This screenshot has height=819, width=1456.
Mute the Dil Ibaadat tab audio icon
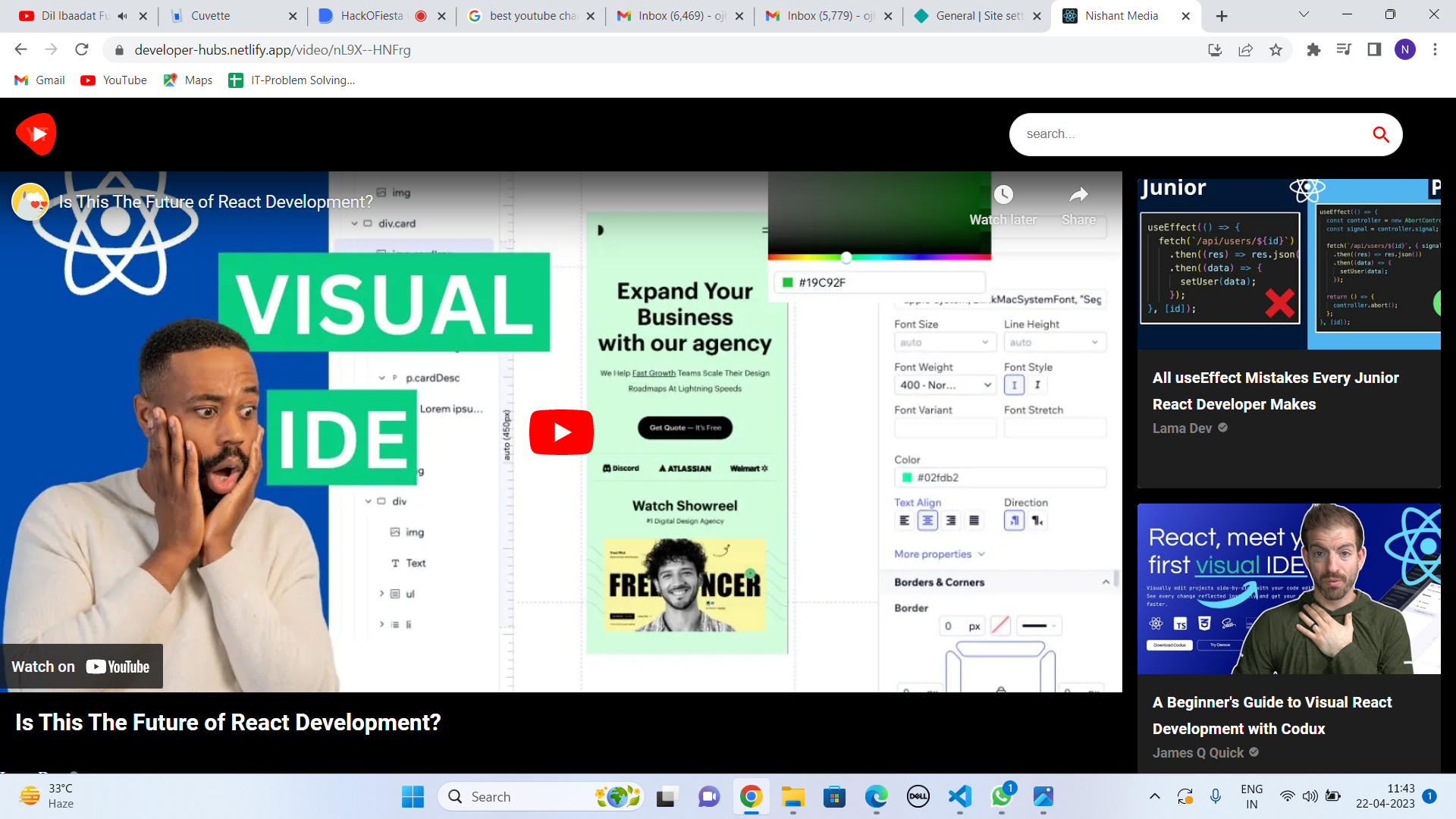click(x=123, y=16)
